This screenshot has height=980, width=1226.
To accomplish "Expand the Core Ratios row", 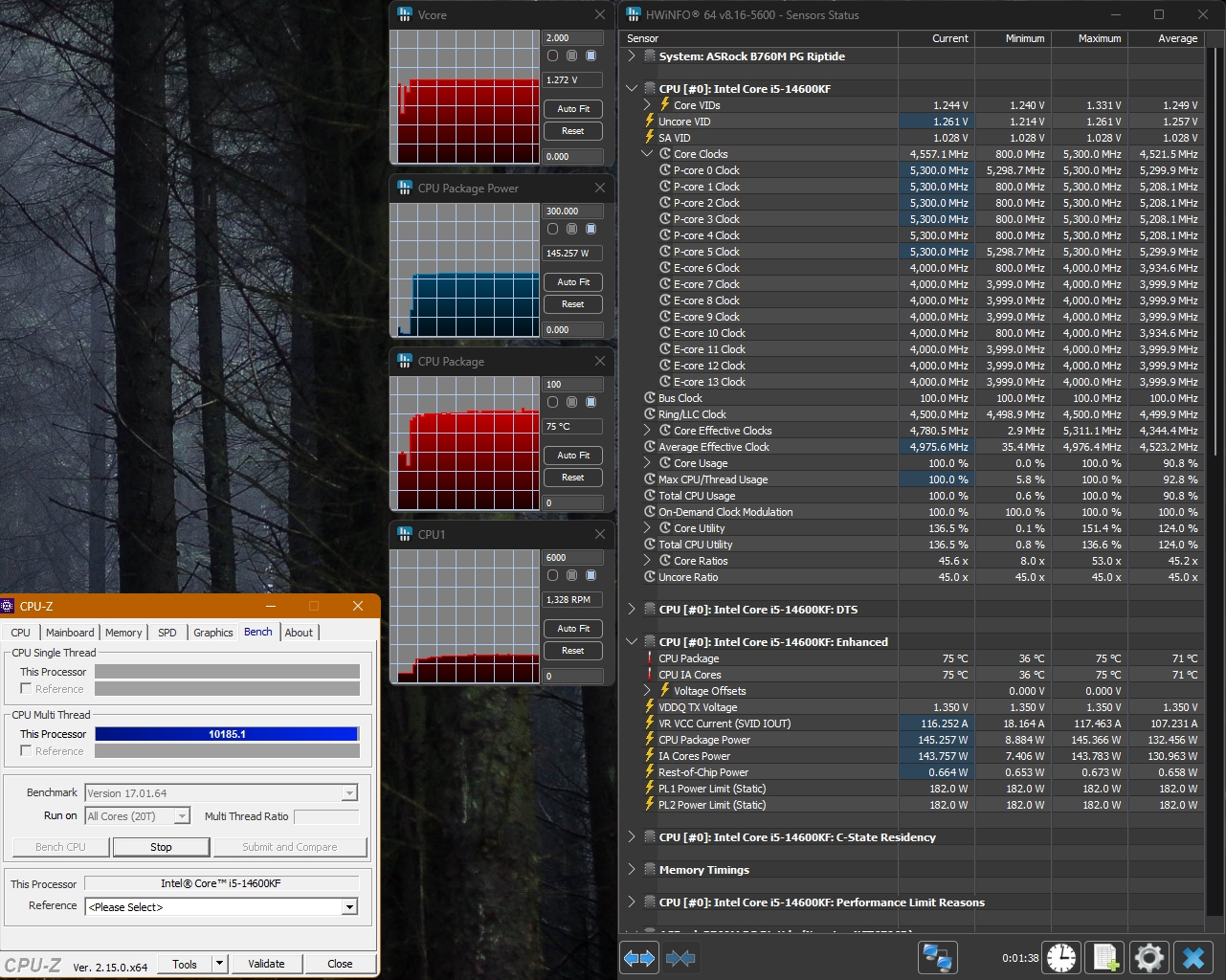I will pyautogui.click(x=647, y=561).
